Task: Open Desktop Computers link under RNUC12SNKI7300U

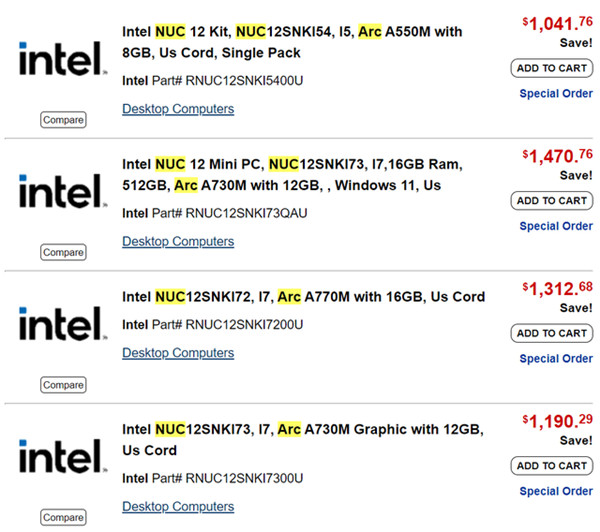Action: [178, 506]
